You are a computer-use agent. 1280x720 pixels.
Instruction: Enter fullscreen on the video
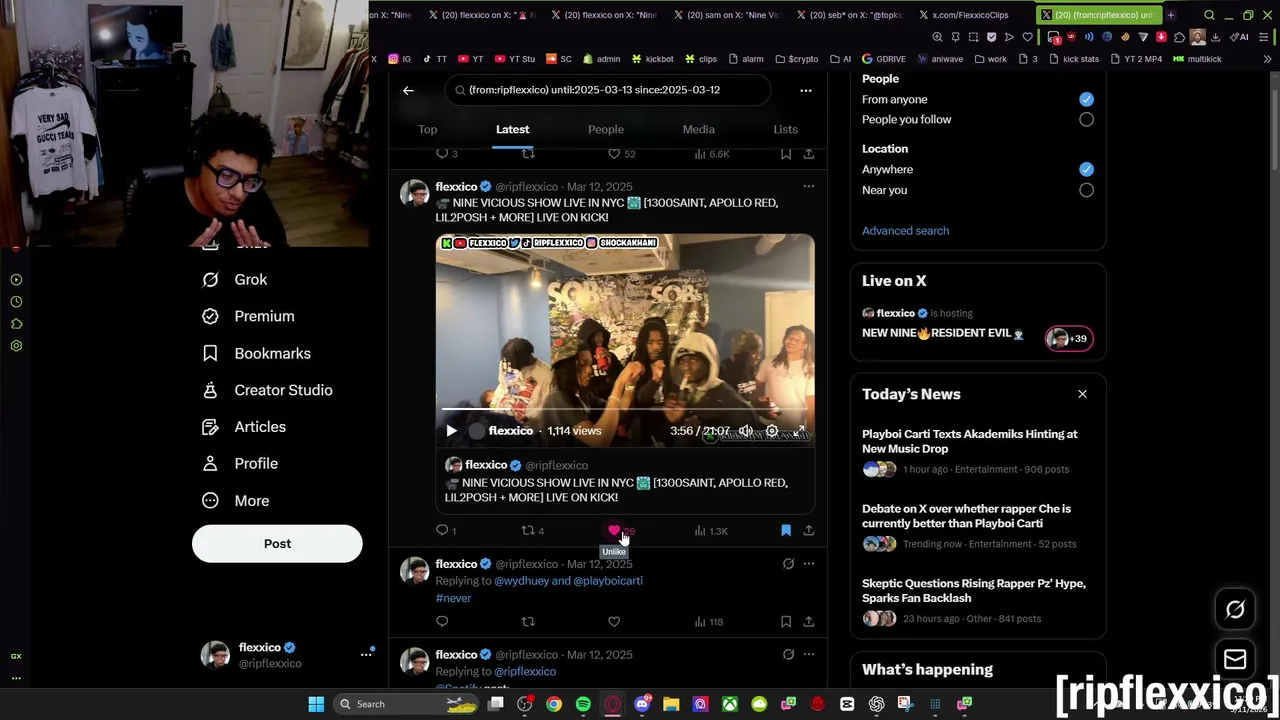(x=798, y=431)
